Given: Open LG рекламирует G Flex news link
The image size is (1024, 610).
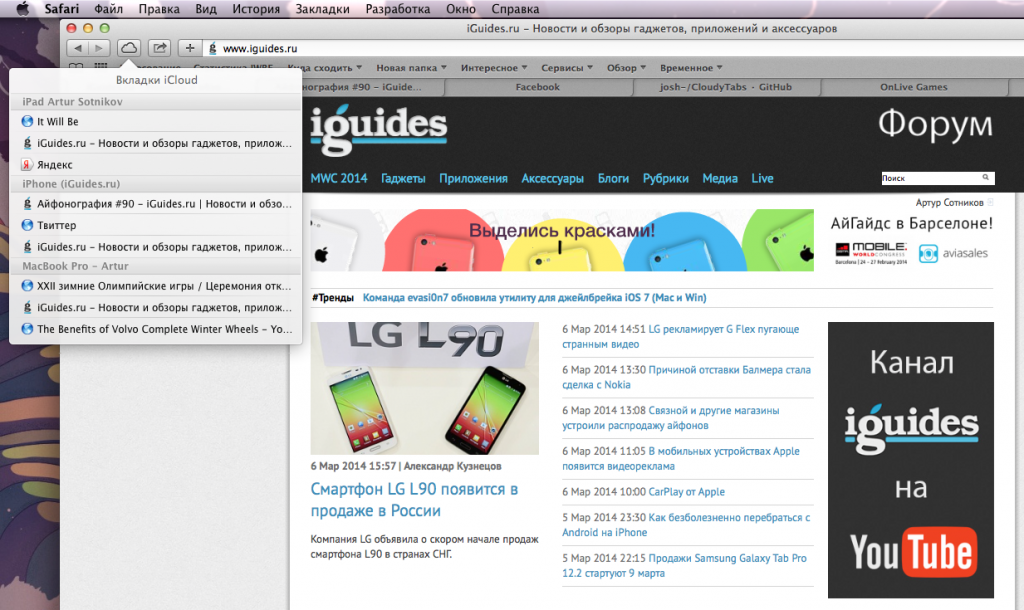Looking at the screenshot, I should click(x=680, y=336).
